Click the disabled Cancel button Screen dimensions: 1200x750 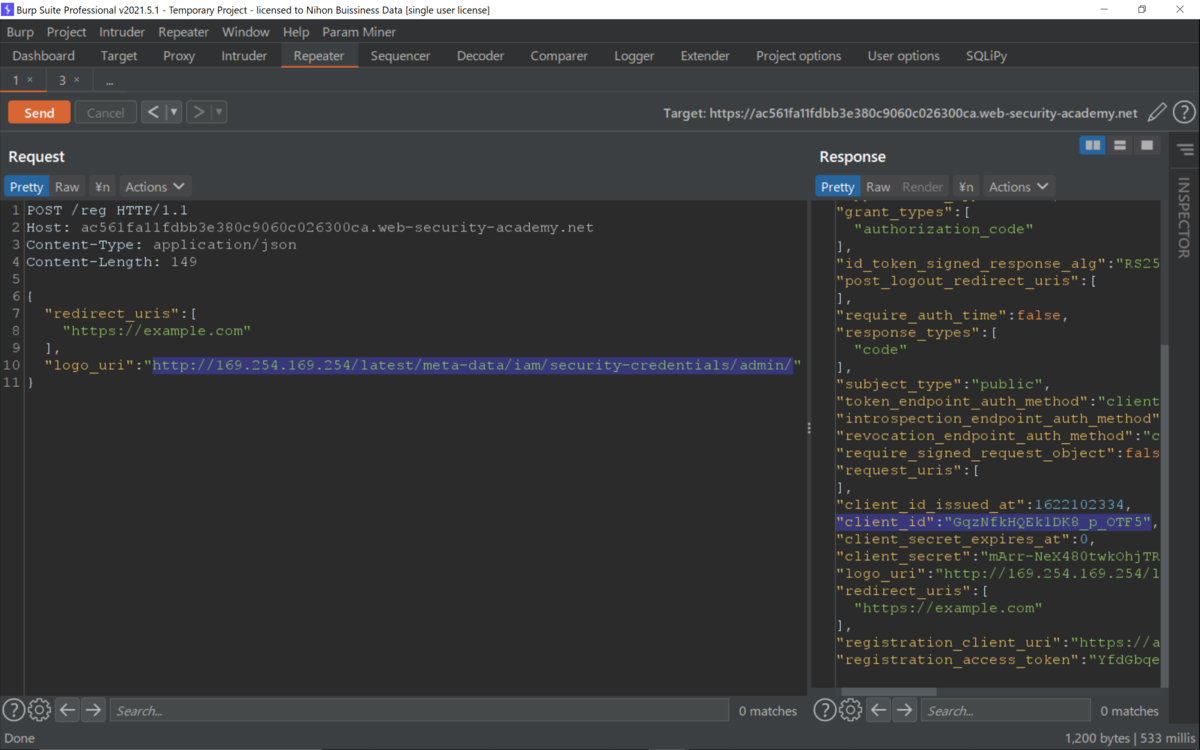[x=105, y=113]
